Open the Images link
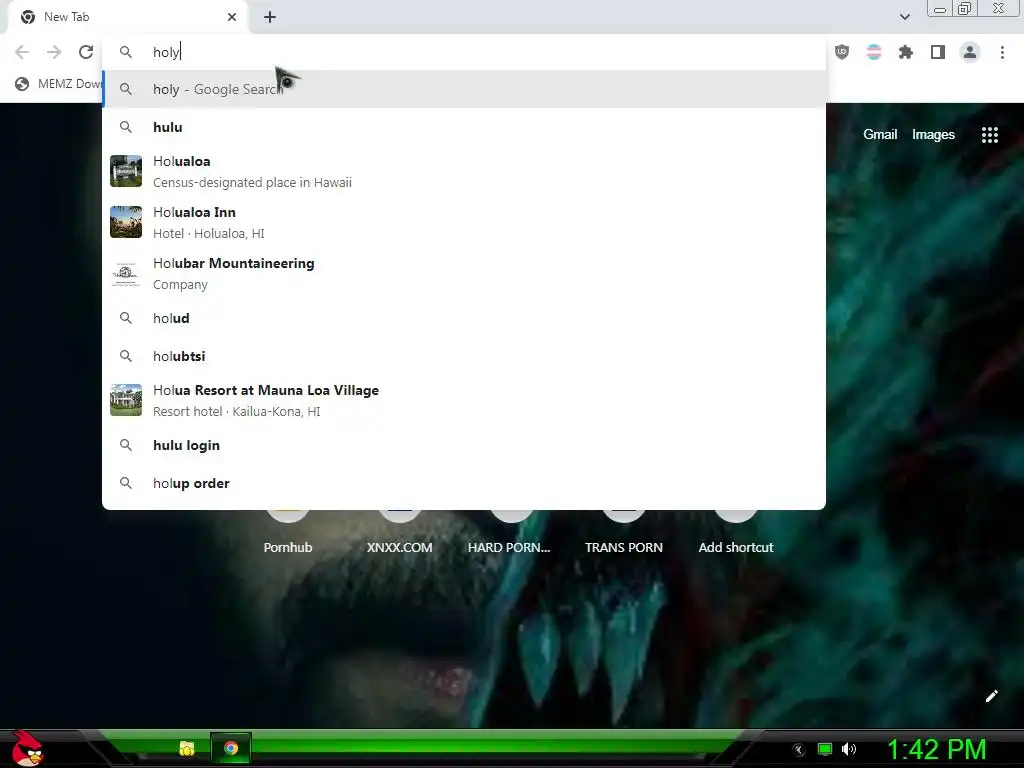The image size is (1024, 768). (933, 135)
